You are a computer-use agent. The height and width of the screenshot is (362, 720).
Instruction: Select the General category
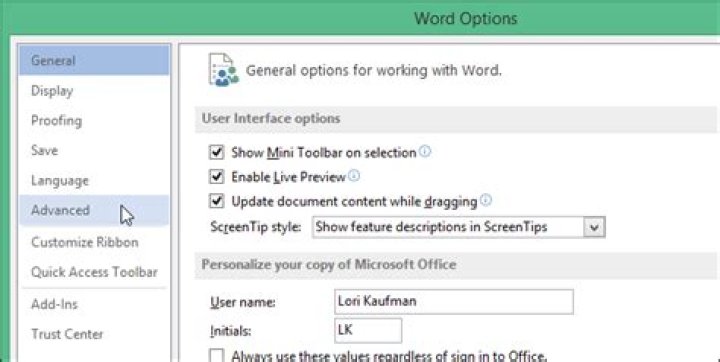pos(94,60)
